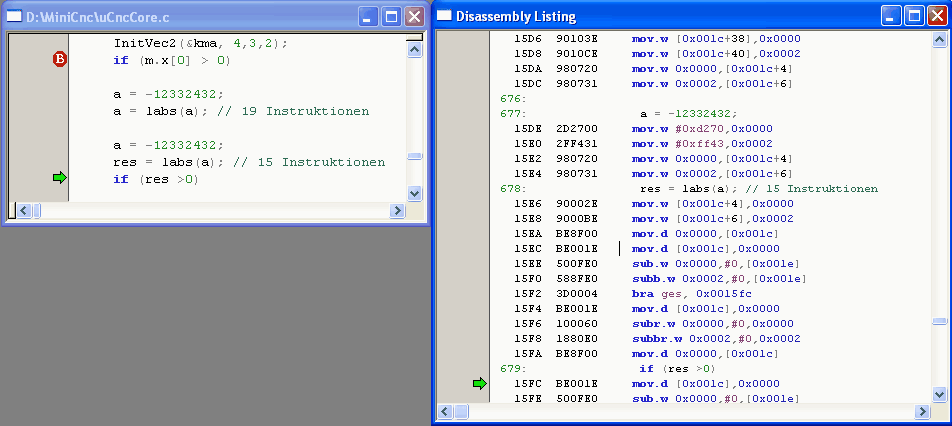Viewport: 952px width, 426px height.
Task: Click disassembly row 15E2 mov.w
Action: click(653, 159)
